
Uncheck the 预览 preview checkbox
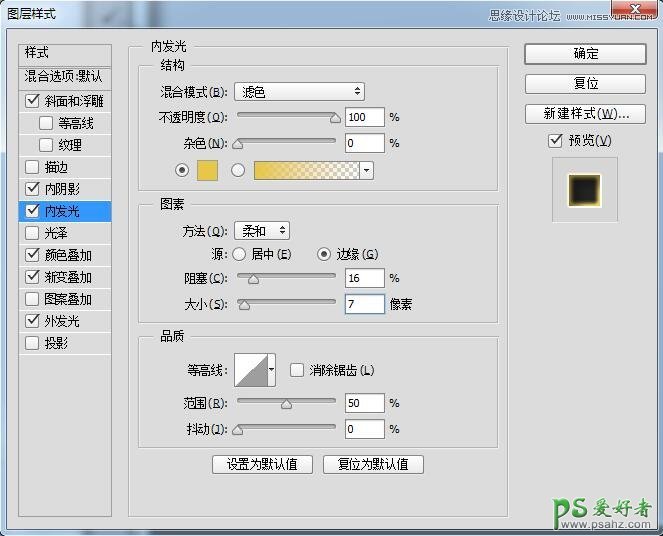(x=556, y=141)
